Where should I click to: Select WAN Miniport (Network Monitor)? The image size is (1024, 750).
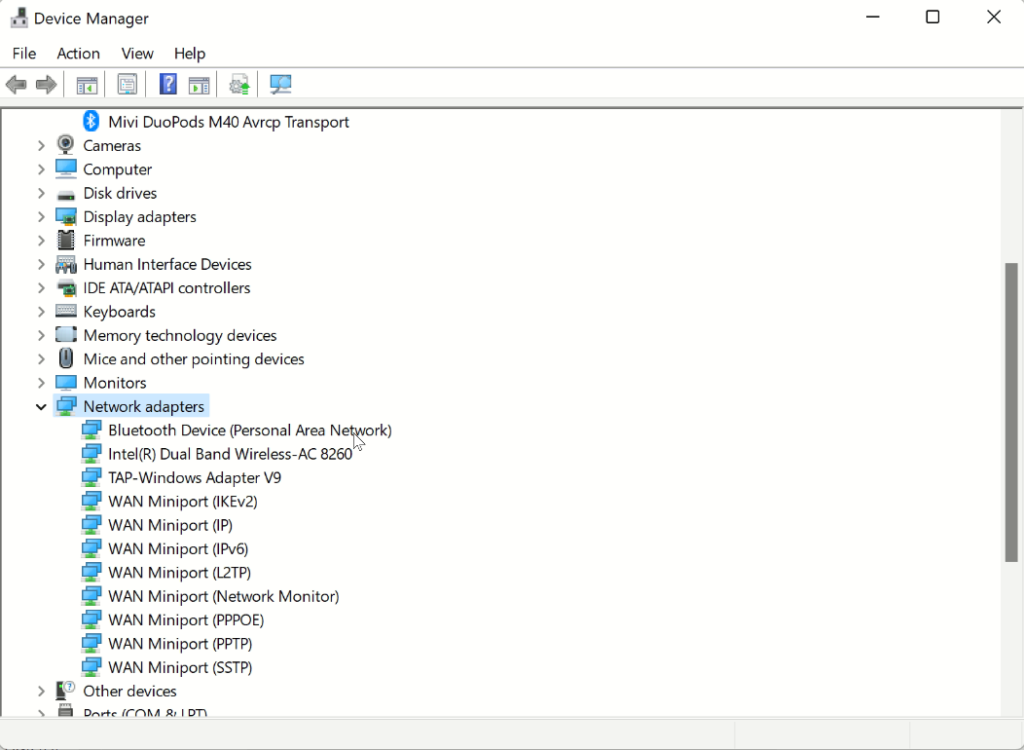pyautogui.click(x=223, y=596)
